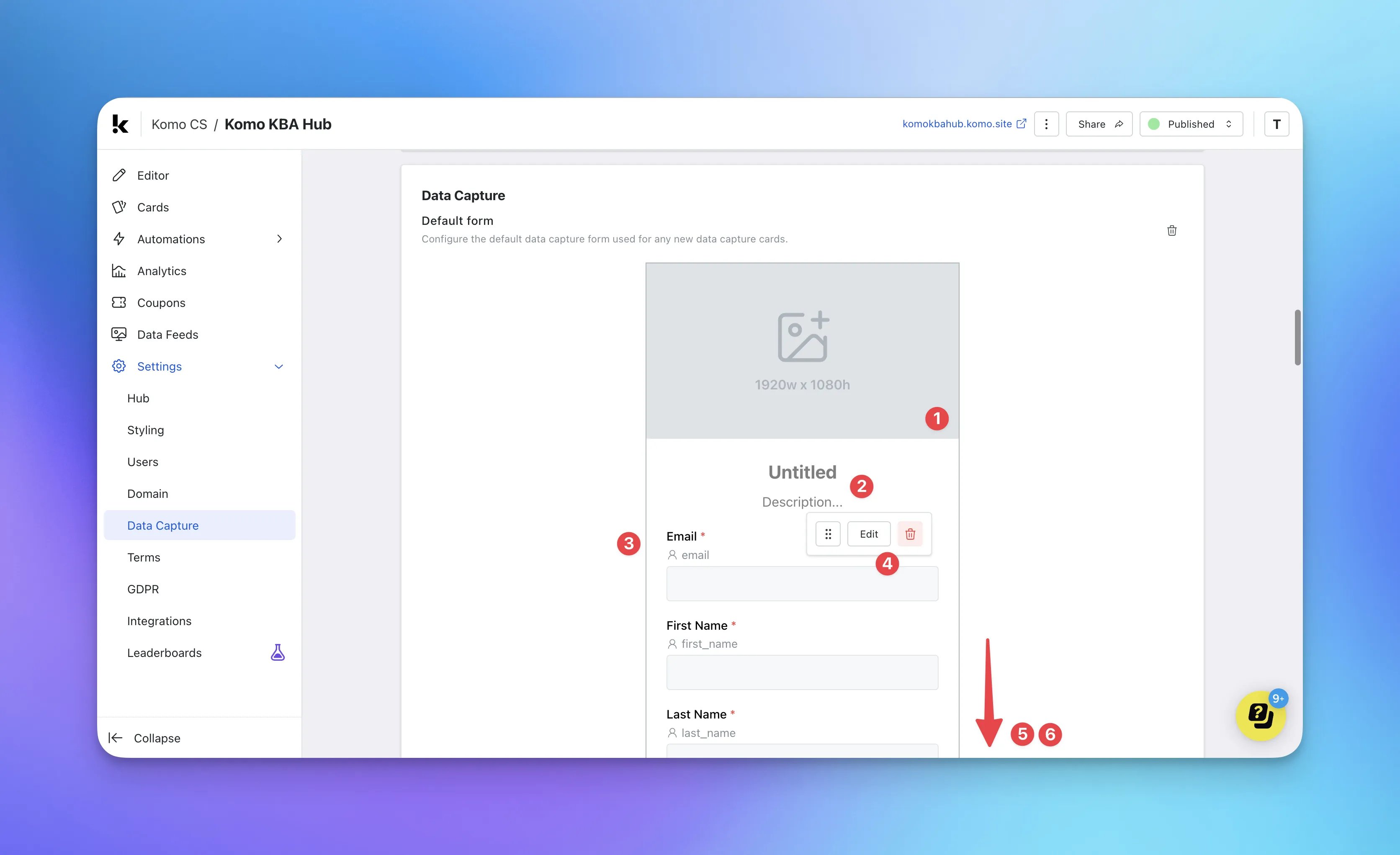Select Domain settings

click(x=199, y=493)
